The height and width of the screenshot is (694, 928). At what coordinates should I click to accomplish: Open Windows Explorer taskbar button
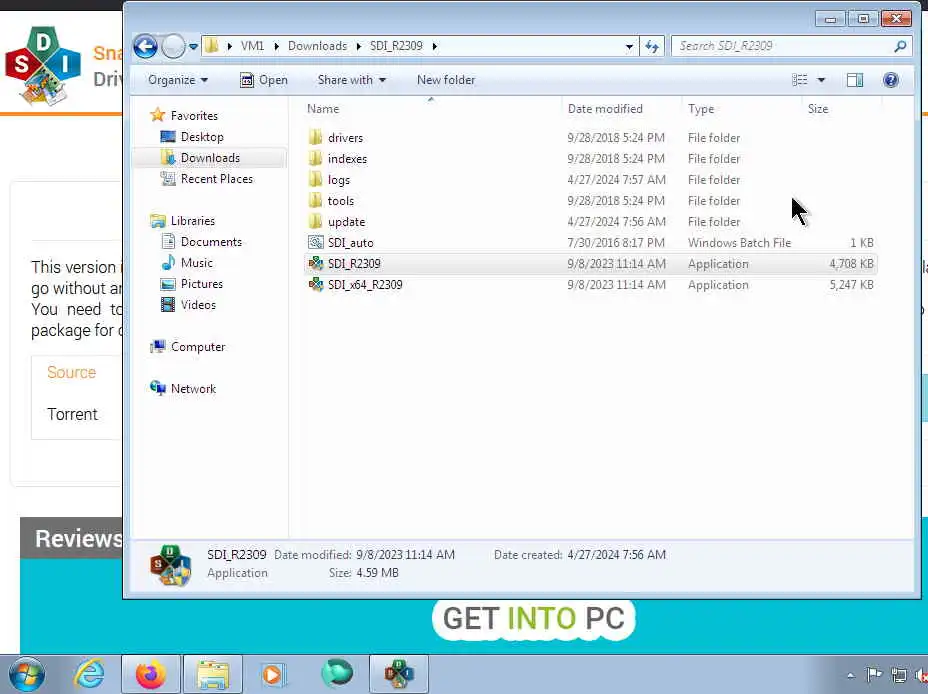click(213, 674)
